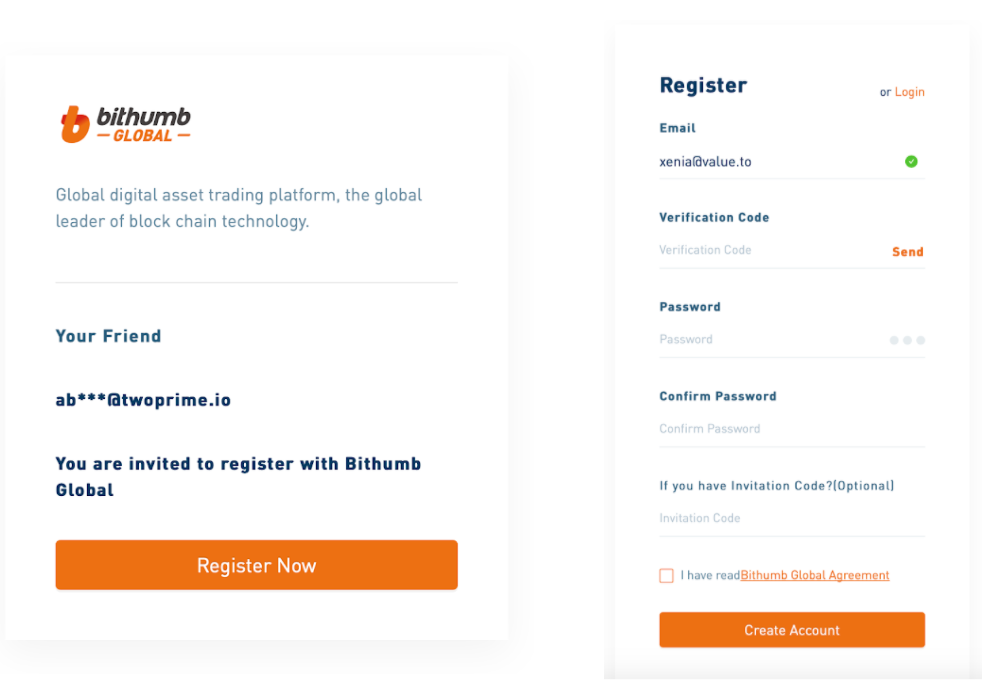Click the Register heading
The height and width of the screenshot is (698, 996).
pyautogui.click(x=703, y=85)
